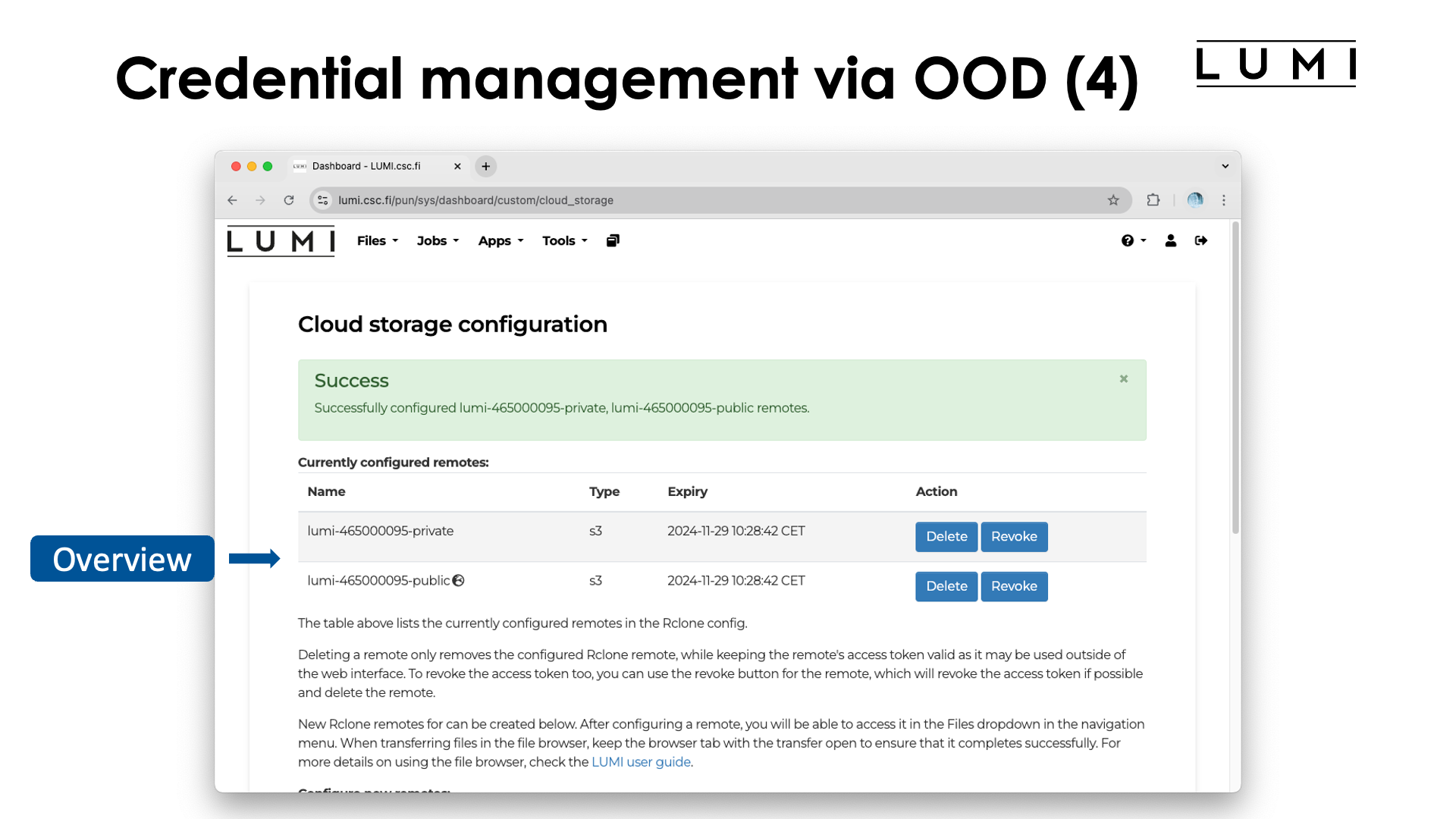The width and height of the screenshot is (1456, 819).
Task: Log out using the sign-out icon
Action: (x=1201, y=240)
